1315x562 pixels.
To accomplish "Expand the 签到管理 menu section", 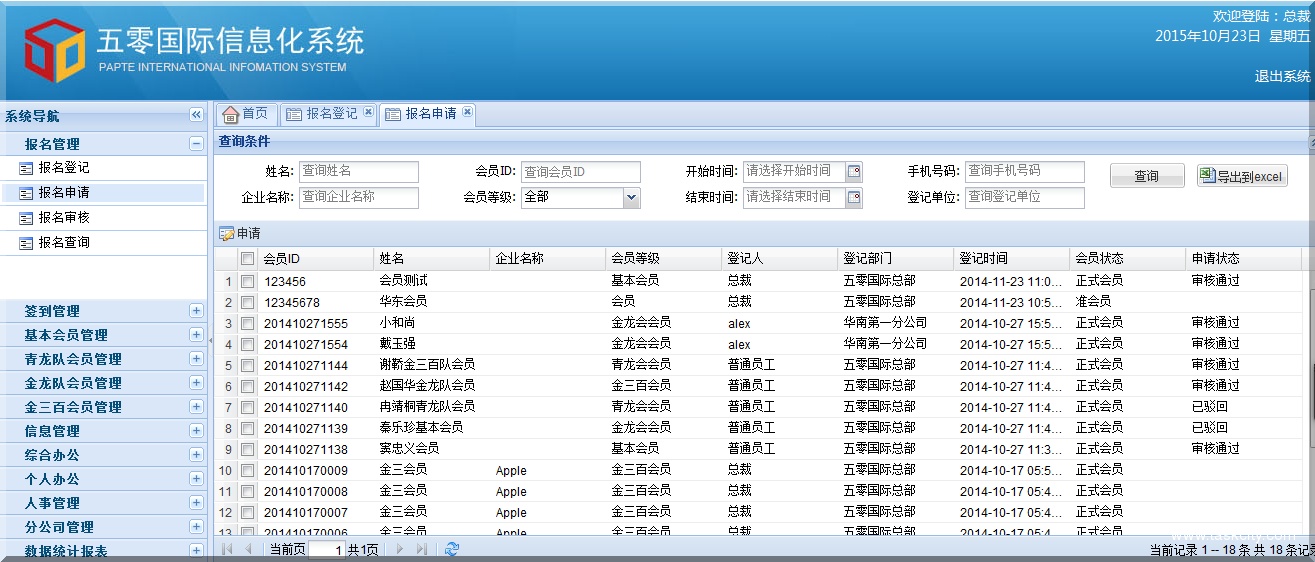I will coord(196,311).
